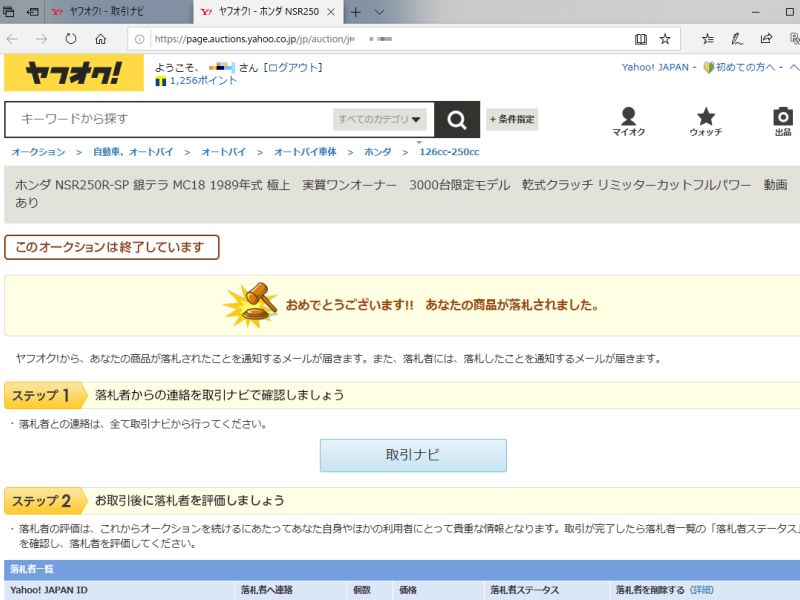The image size is (800, 600).
Task: Expand すべてのカテゴリ category dropdown
Action: click(381, 119)
